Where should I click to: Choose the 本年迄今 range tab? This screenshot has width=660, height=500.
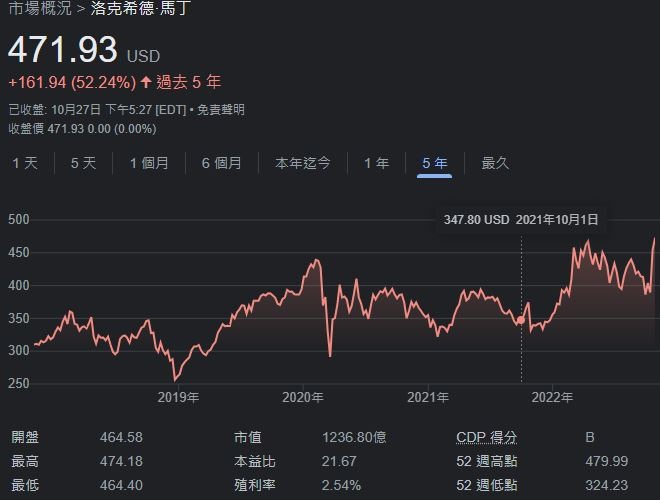pyautogui.click(x=303, y=163)
